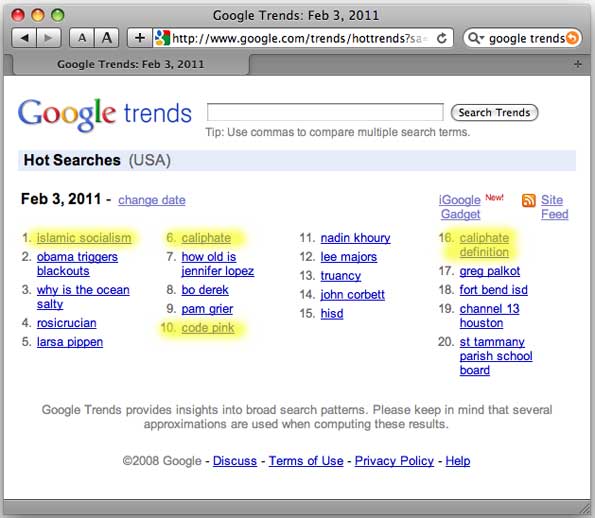This screenshot has height=518, width=595.
Task: Click the forward navigation arrow
Action: point(49,38)
